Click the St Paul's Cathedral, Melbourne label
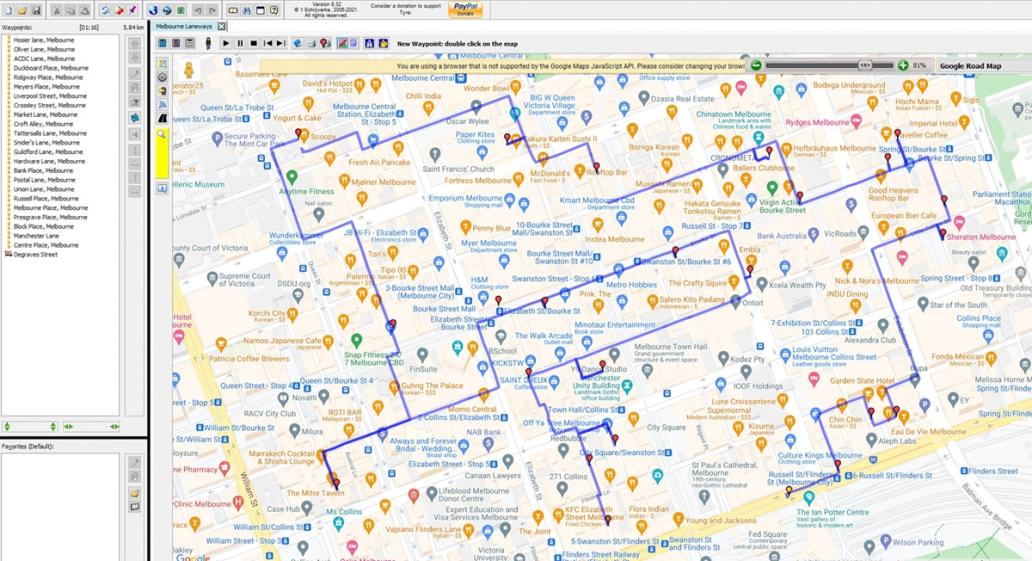 pyautogui.click(x=724, y=469)
